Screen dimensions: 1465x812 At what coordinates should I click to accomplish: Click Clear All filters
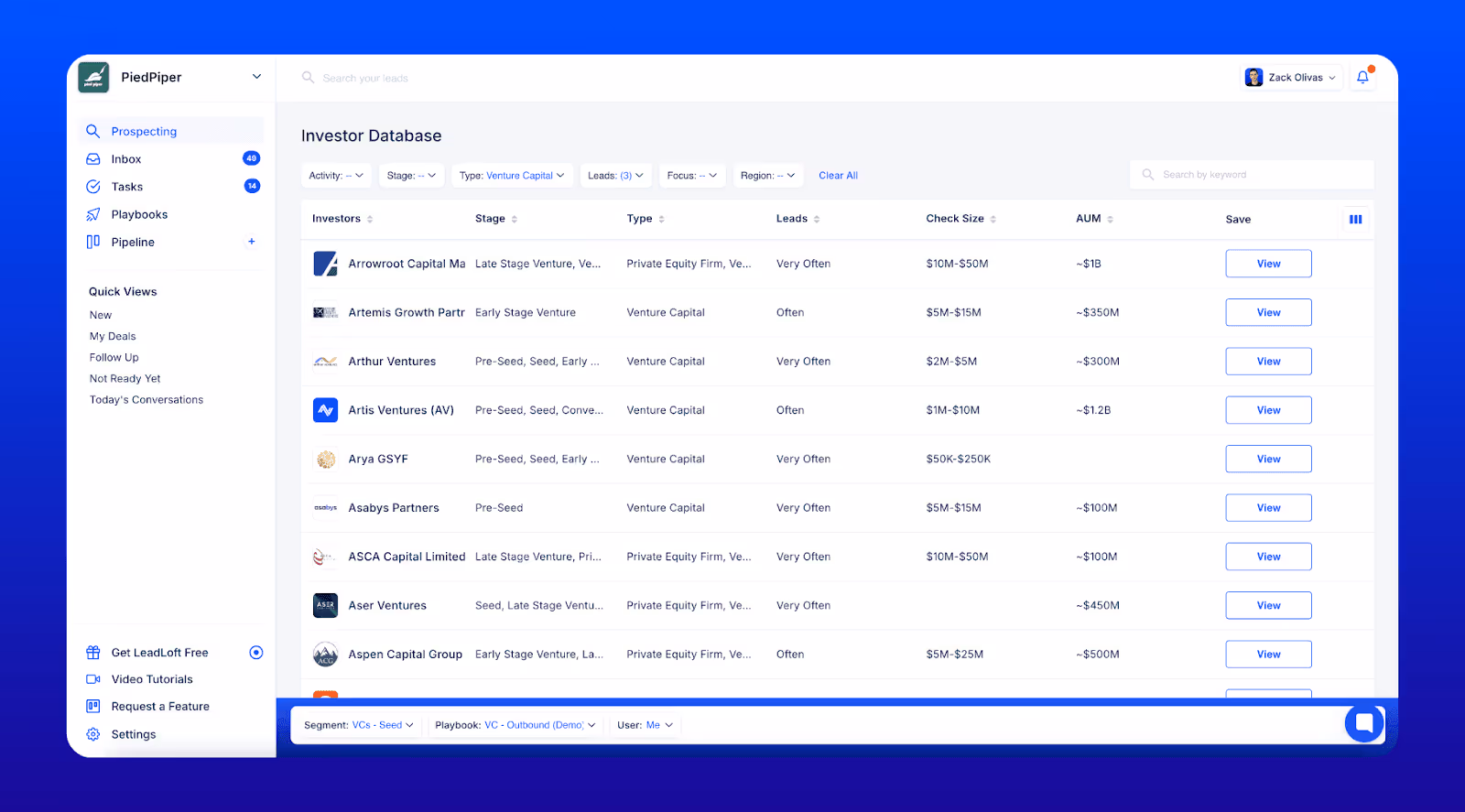pos(839,176)
